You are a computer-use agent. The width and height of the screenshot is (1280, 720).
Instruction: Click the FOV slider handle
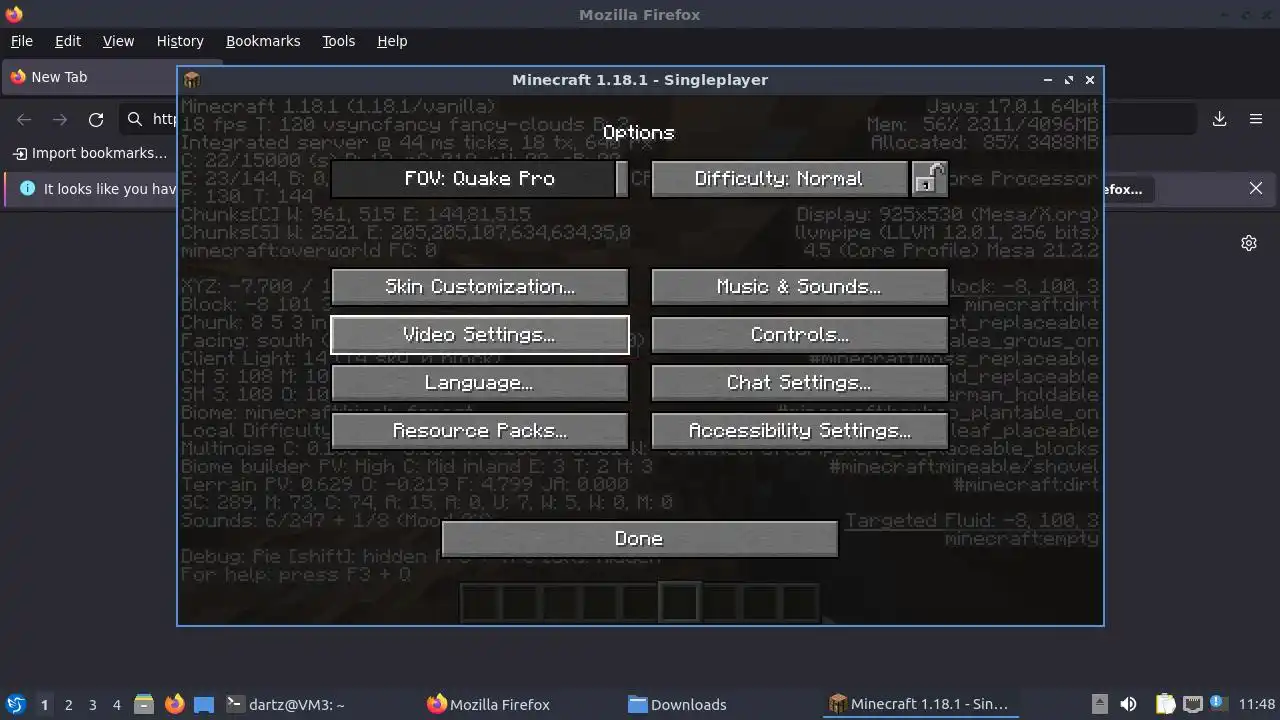tap(622, 179)
